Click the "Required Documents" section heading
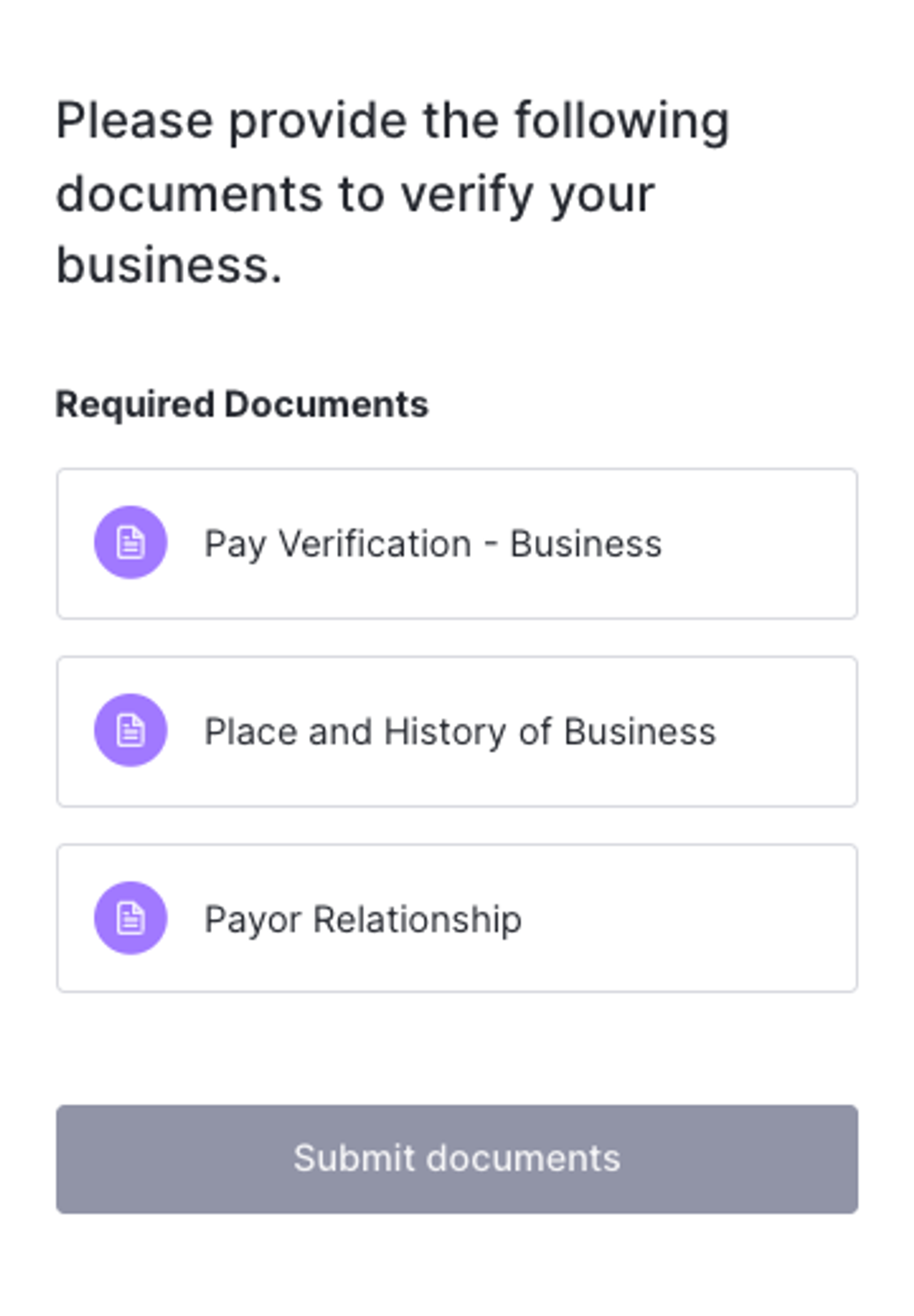Viewport: 914px width, 1316px height. tap(242, 404)
